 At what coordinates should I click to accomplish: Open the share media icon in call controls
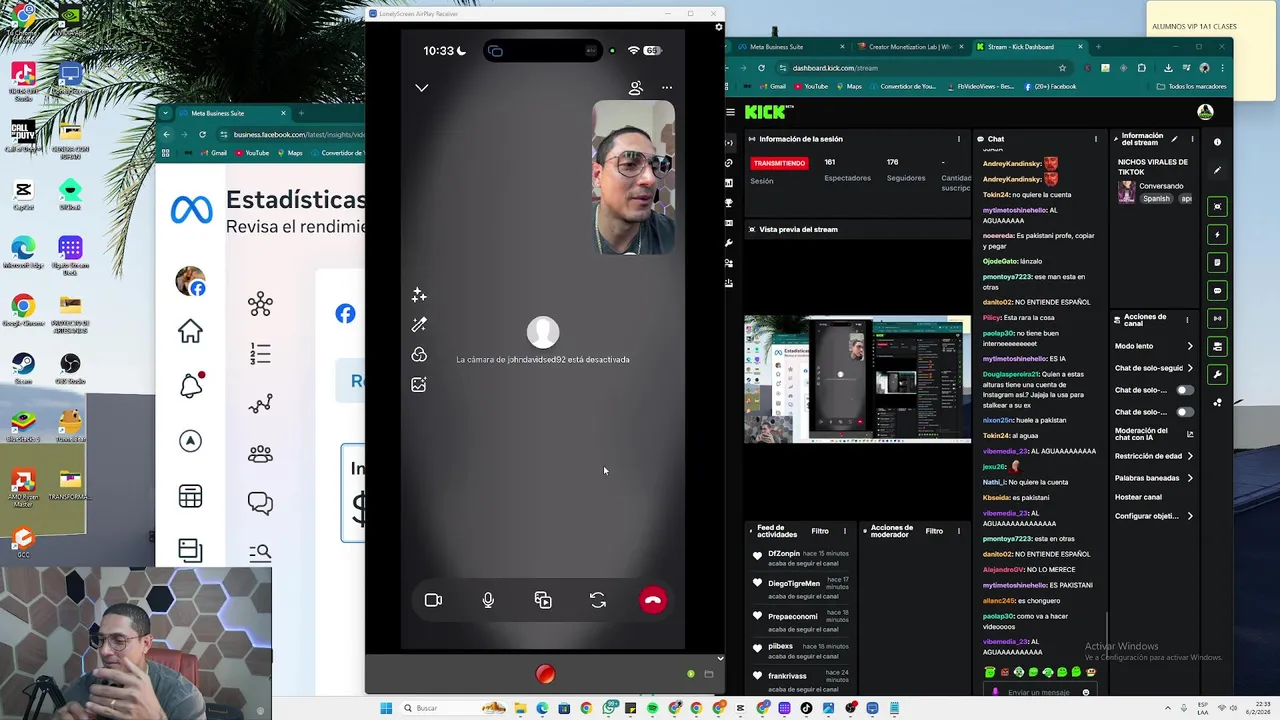(543, 600)
